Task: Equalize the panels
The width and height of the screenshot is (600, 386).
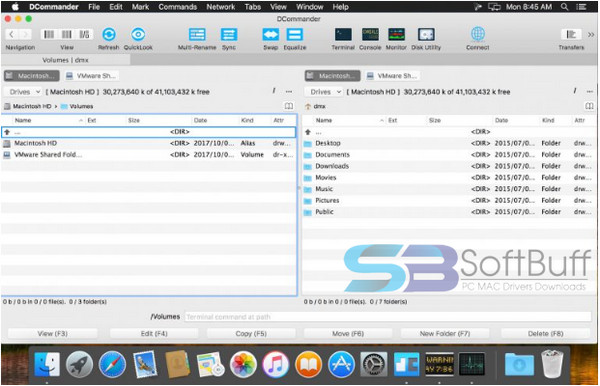Action: point(295,34)
